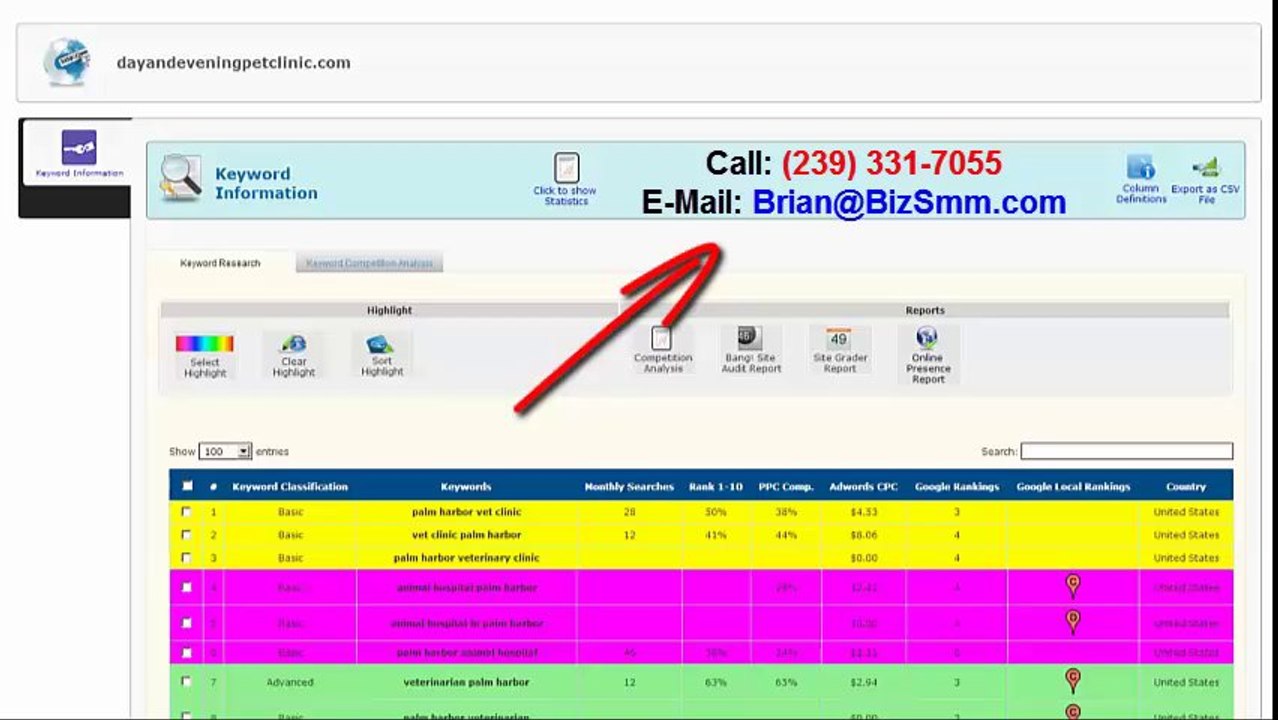The image size is (1278, 720).
Task: Check the box for palm harbor veterinary clinic
Action: (186, 558)
